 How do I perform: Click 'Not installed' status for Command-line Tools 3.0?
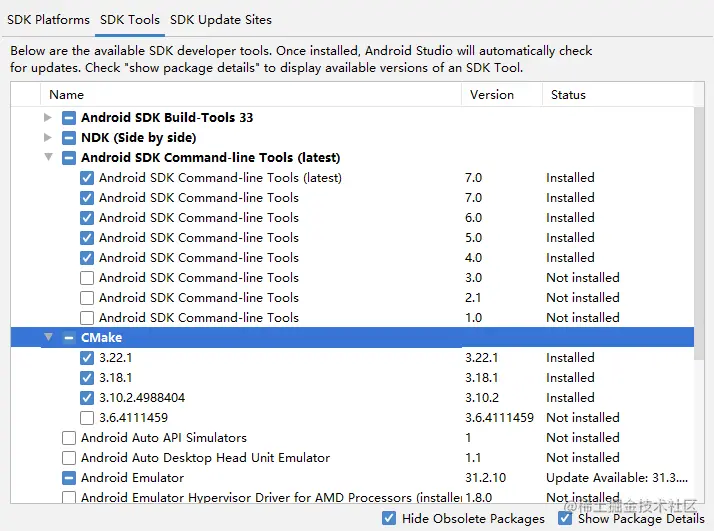[x=583, y=277]
